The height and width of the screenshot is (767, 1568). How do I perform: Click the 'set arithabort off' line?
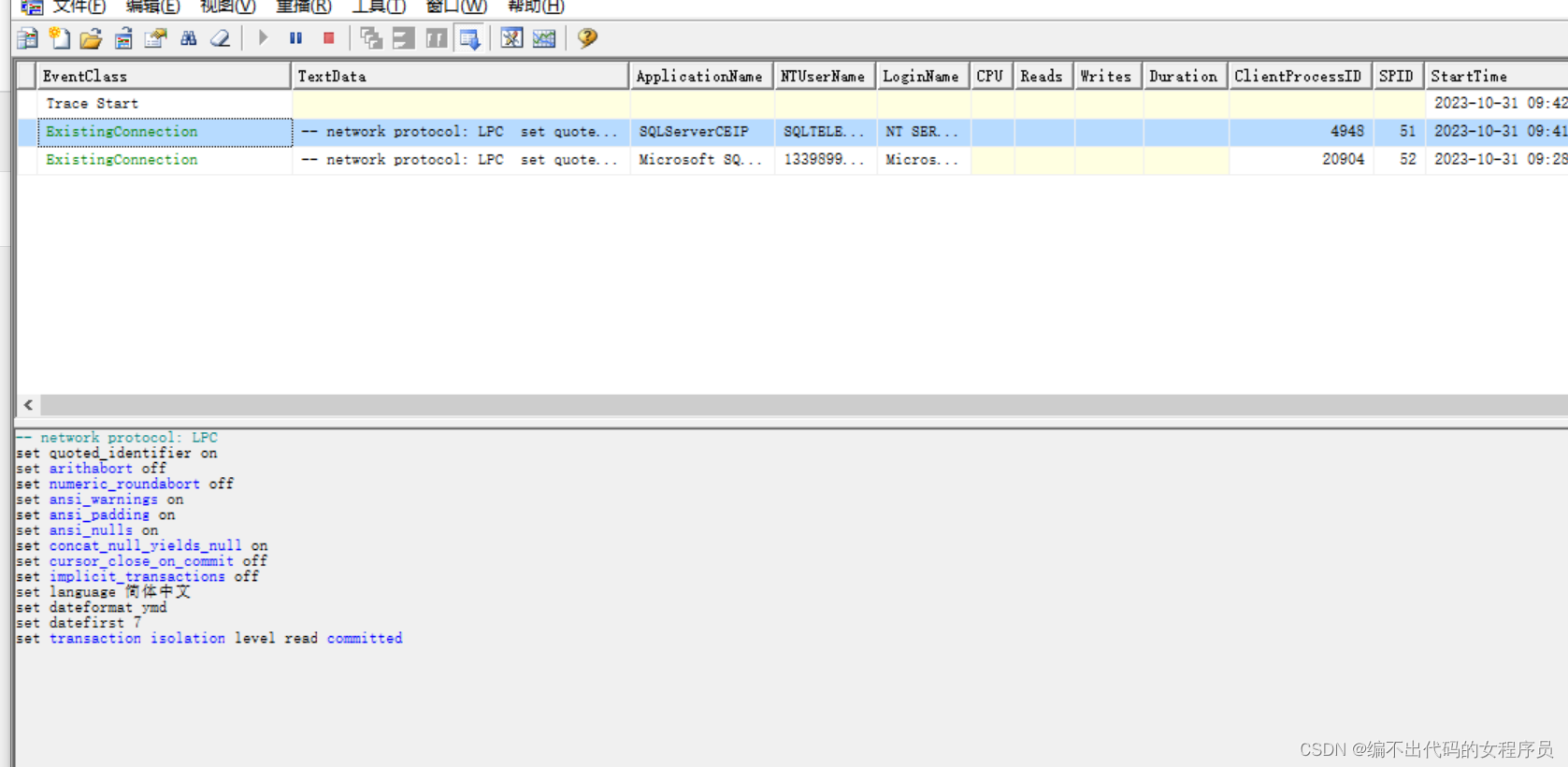[92, 469]
